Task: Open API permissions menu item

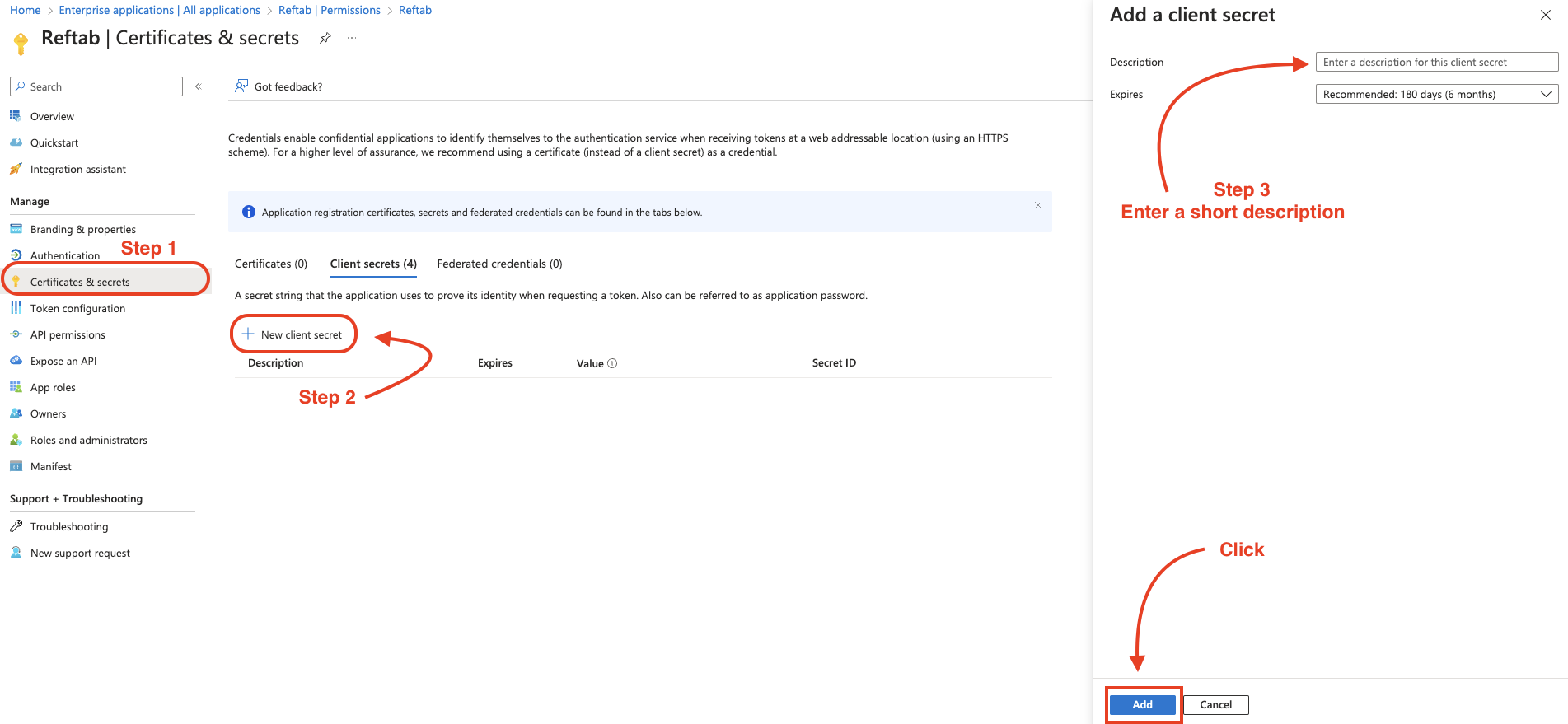Action: point(68,334)
